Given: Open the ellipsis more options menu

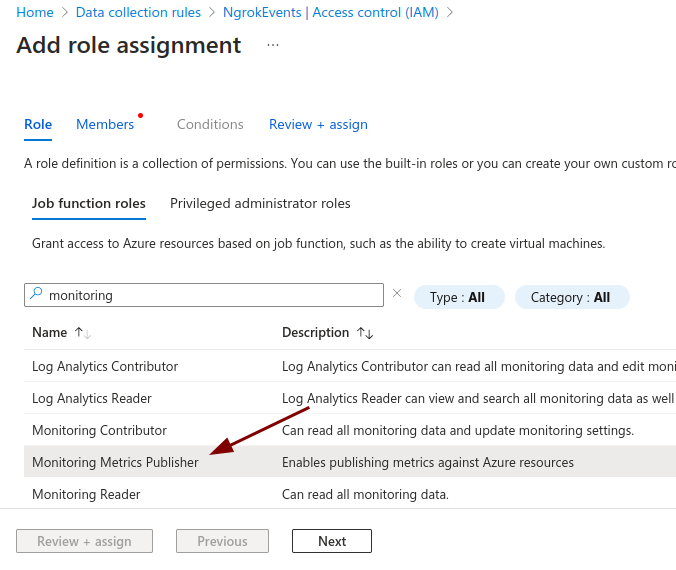Looking at the screenshot, I should (x=273, y=46).
